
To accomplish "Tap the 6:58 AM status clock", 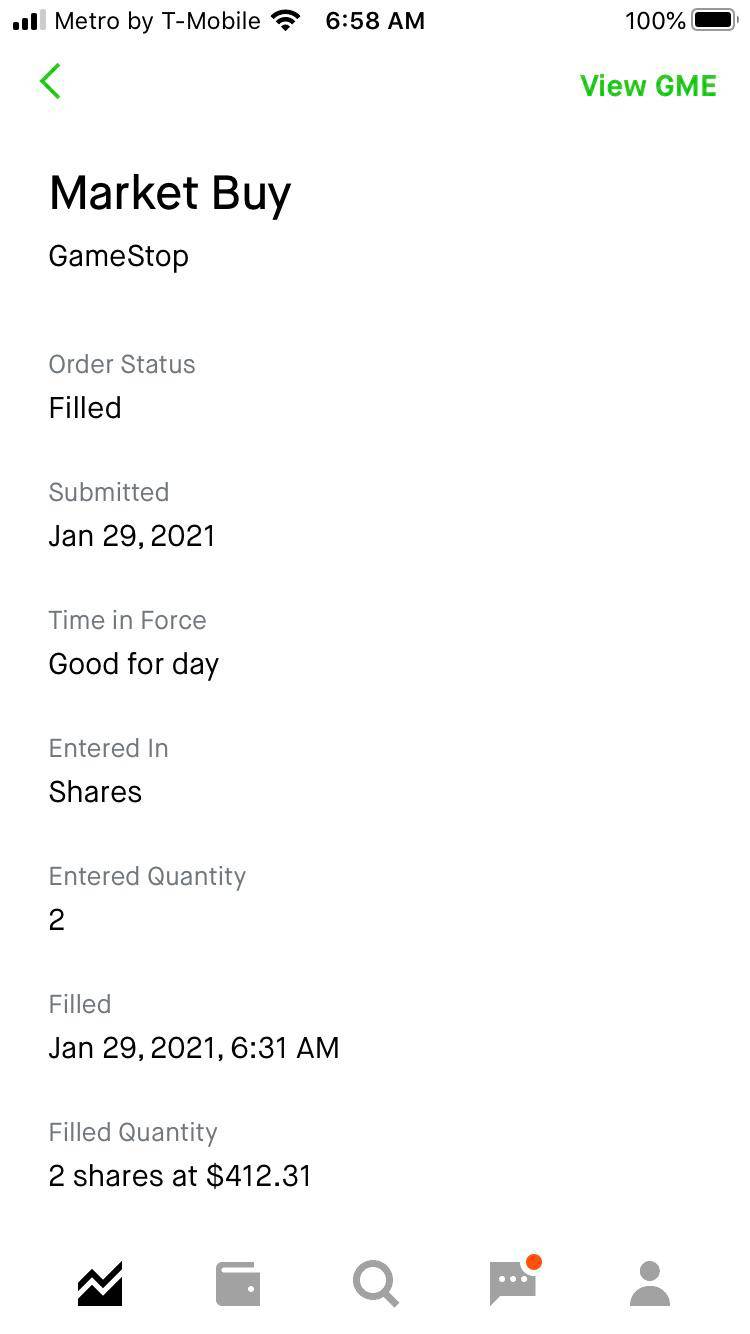I will [x=375, y=21].
